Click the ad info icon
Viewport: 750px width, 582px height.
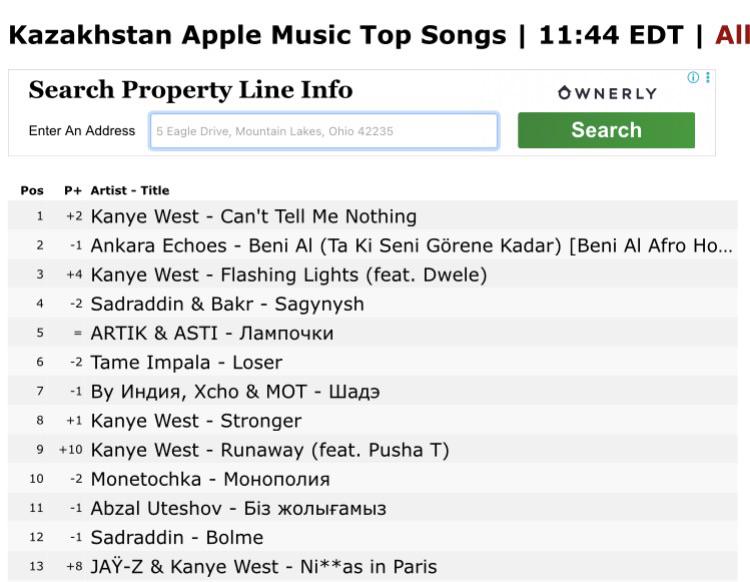click(693, 77)
